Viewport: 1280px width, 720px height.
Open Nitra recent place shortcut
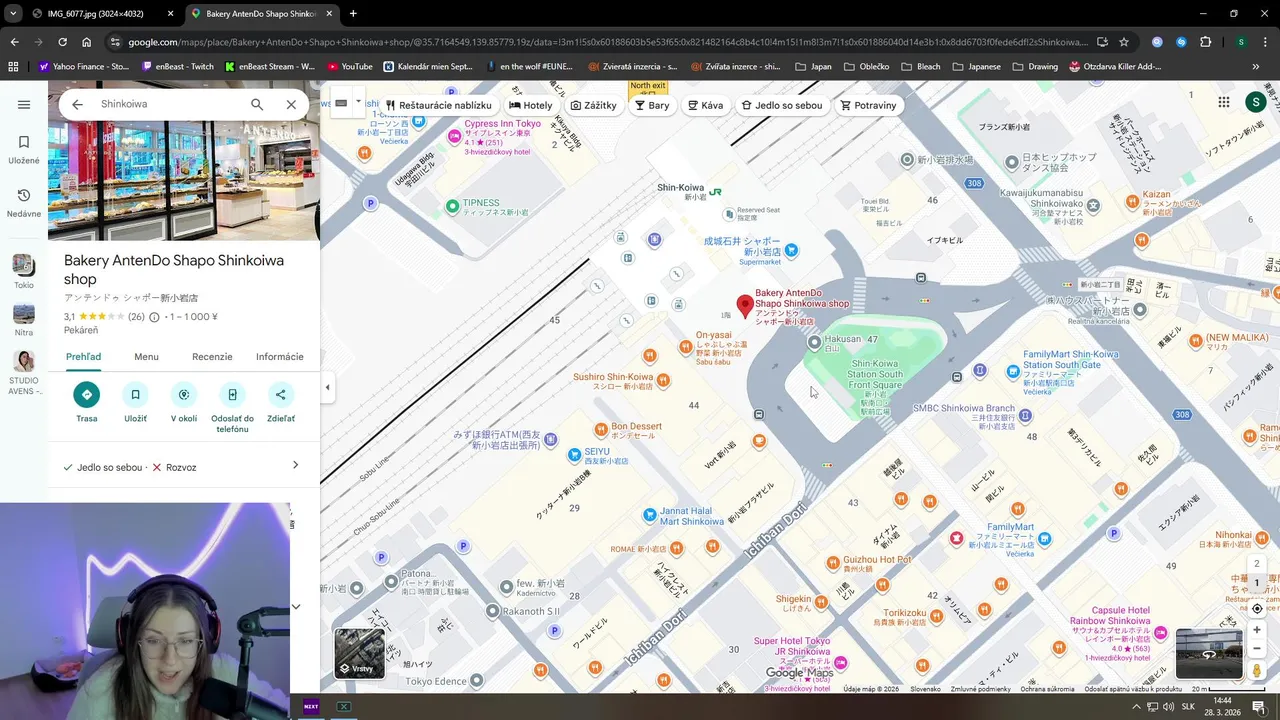24,320
